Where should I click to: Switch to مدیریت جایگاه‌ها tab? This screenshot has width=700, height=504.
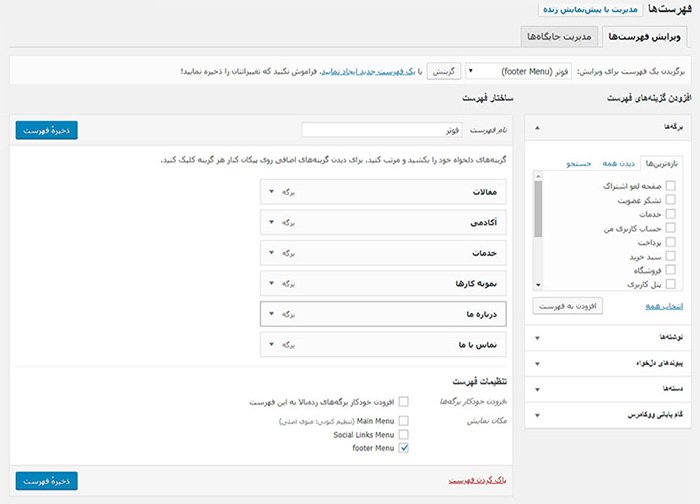(x=559, y=37)
